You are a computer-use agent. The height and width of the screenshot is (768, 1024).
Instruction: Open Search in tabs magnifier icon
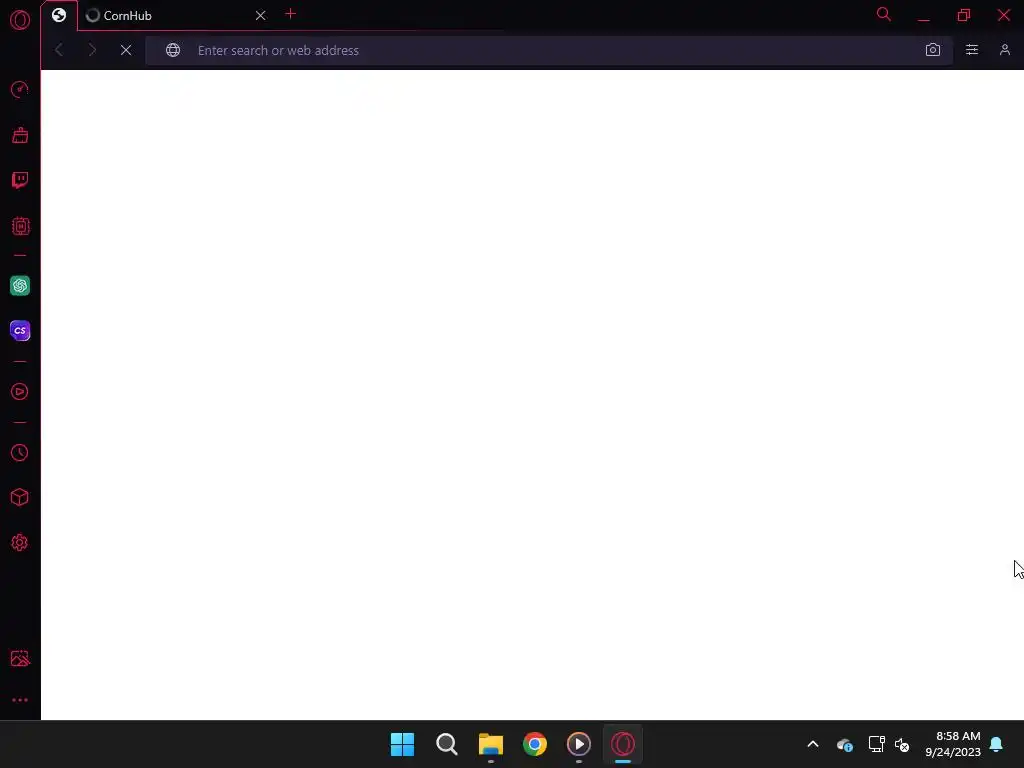click(884, 14)
